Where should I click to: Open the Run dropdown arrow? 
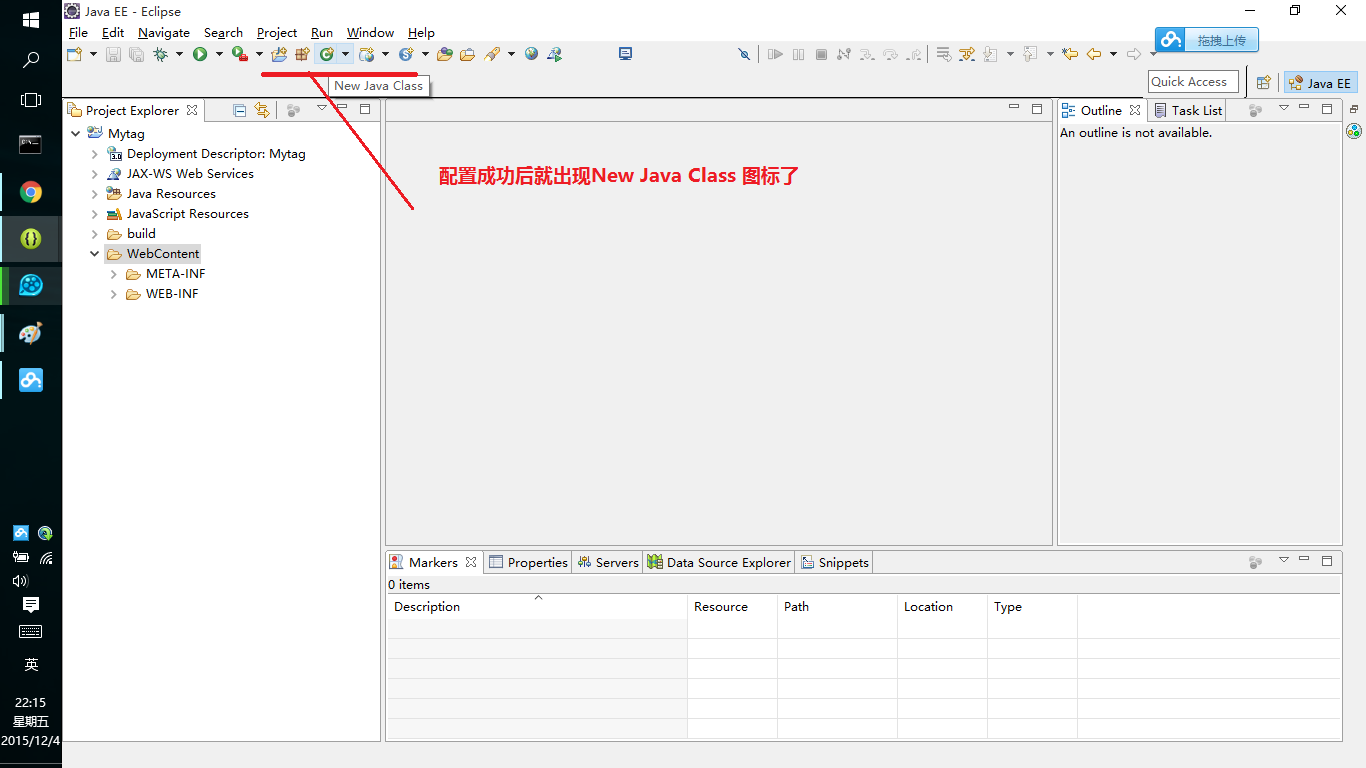coord(219,54)
